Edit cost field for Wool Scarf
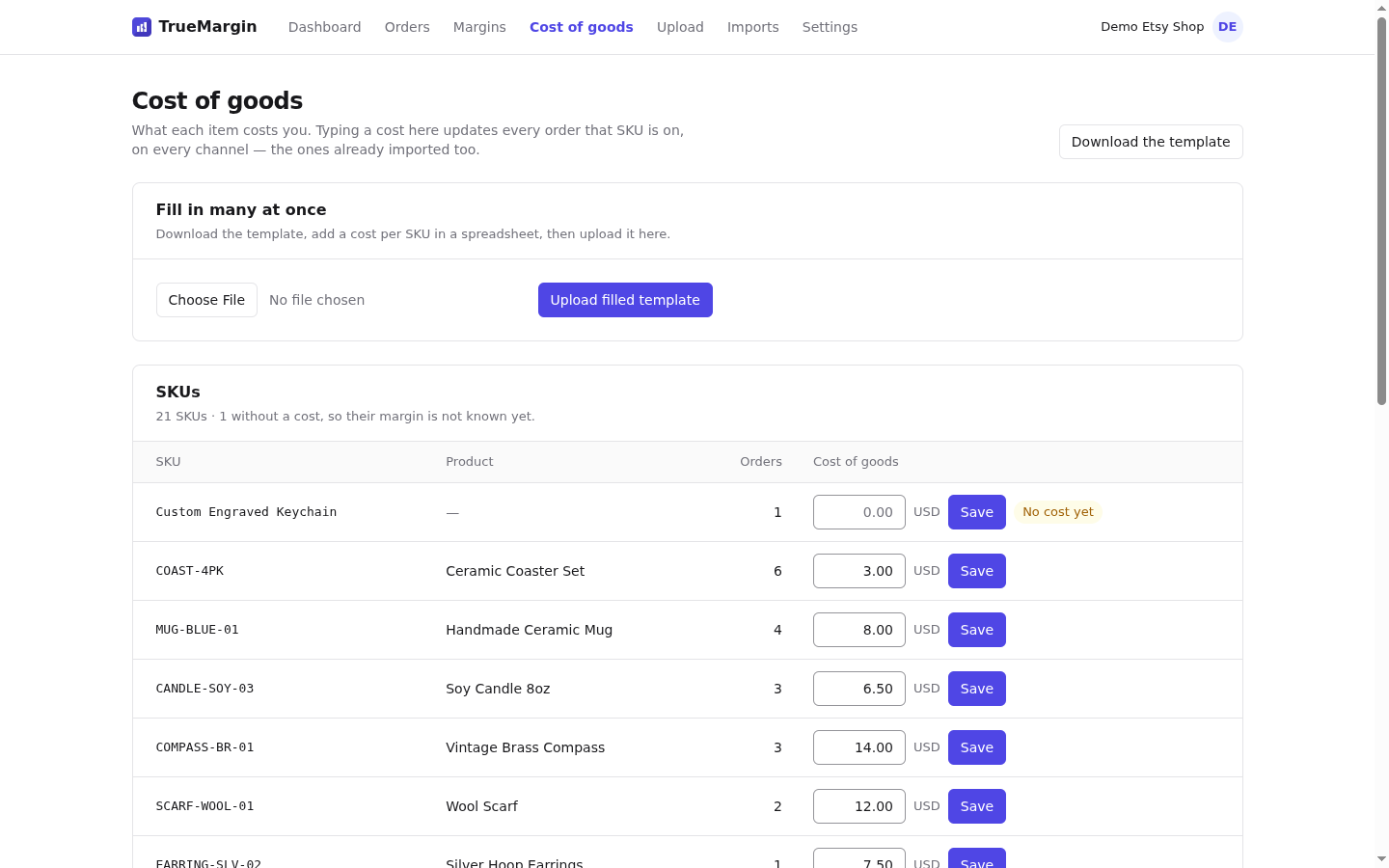 pyautogui.click(x=859, y=806)
